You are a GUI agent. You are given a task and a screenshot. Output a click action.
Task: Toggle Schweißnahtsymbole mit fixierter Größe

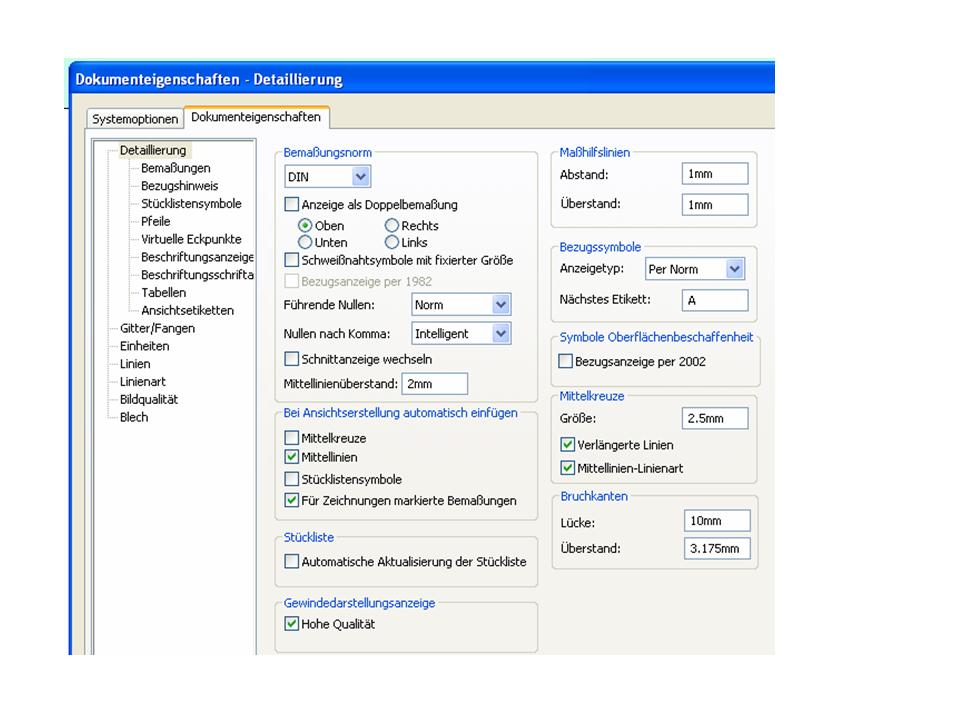click(292, 260)
